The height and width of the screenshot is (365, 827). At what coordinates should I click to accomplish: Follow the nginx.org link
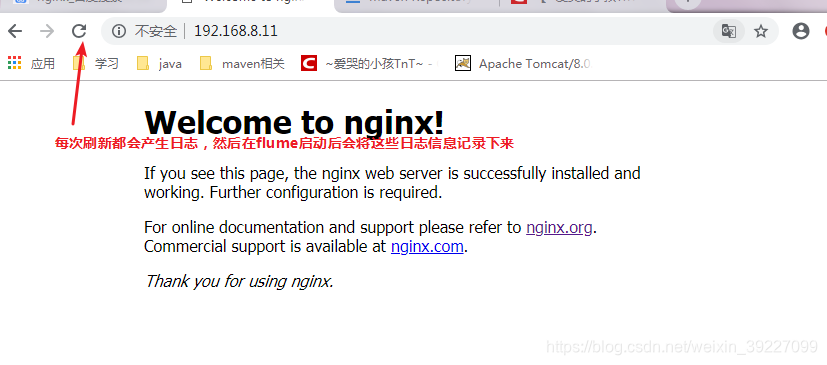click(x=559, y=228)
